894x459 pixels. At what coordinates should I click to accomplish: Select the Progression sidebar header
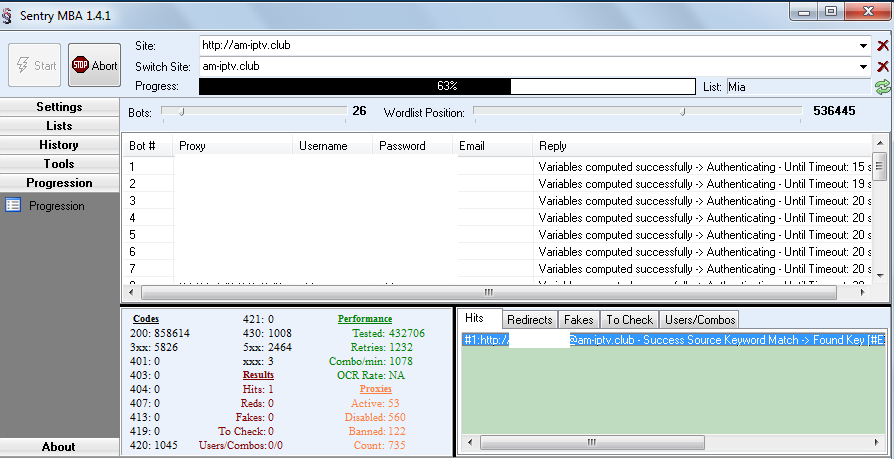(x=59, y=182)
